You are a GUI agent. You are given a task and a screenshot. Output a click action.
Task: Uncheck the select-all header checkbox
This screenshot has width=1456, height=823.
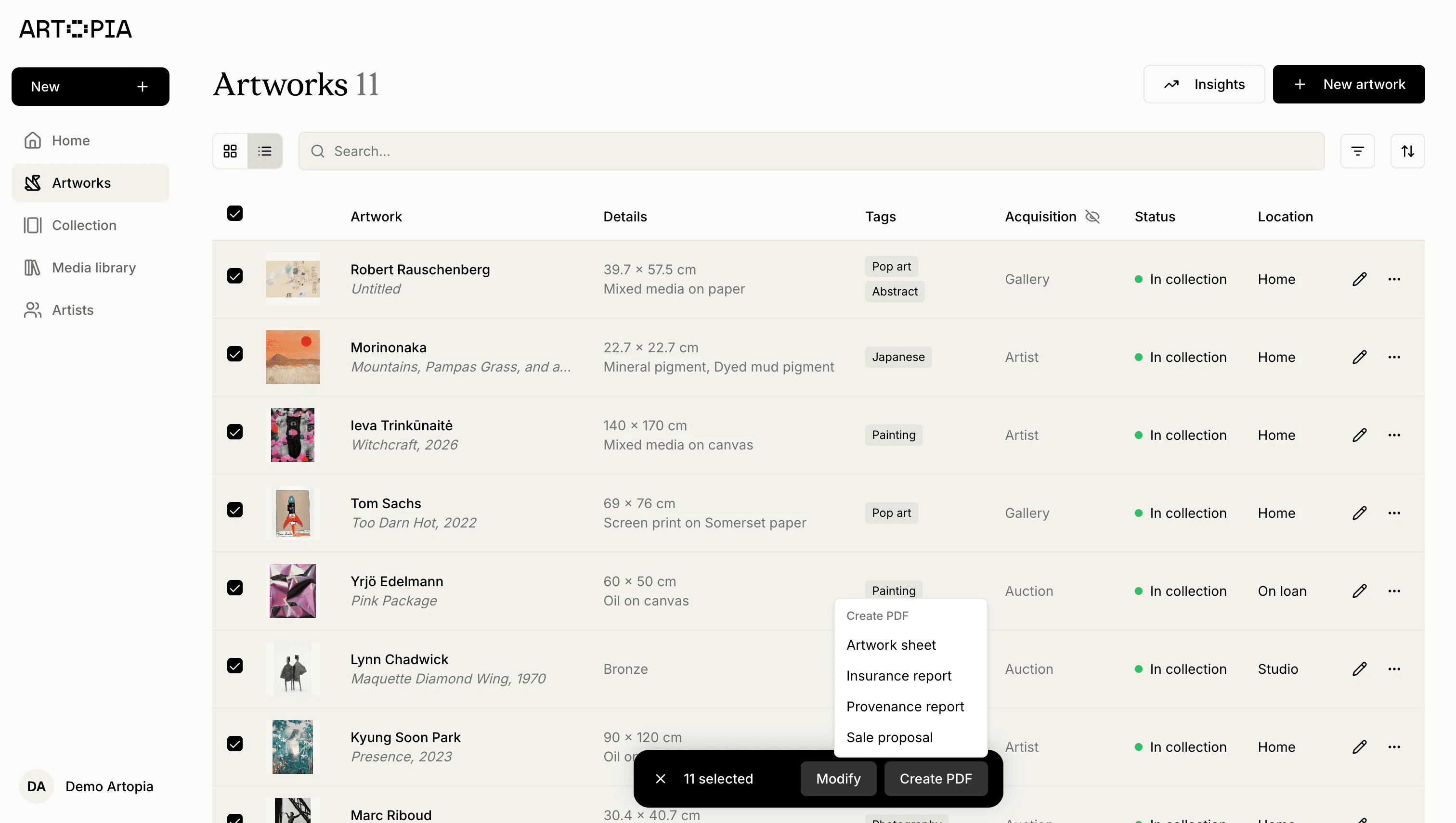point(234,214)
